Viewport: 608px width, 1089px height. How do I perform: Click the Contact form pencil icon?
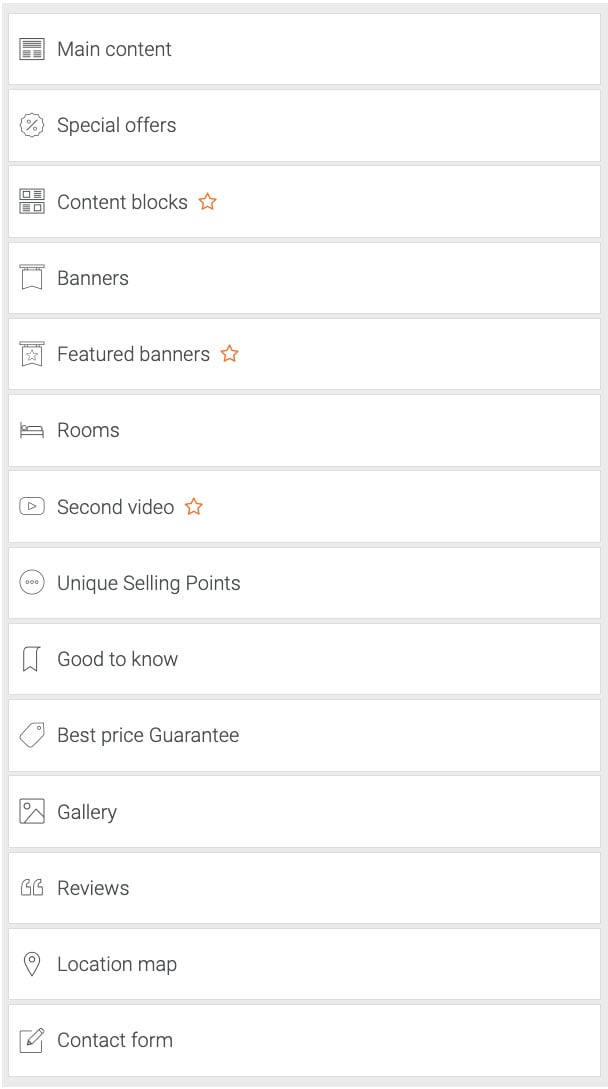(32, 1040)
